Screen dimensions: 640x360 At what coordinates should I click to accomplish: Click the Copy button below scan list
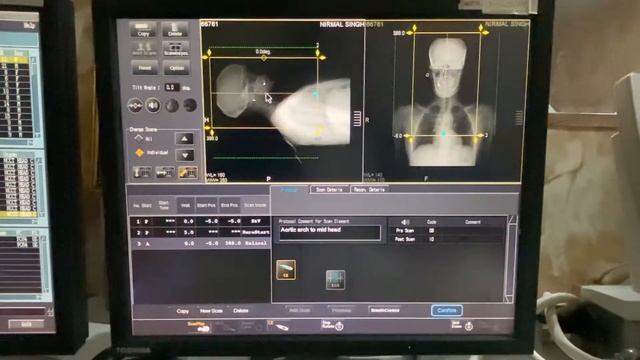(x=182, y=311)
